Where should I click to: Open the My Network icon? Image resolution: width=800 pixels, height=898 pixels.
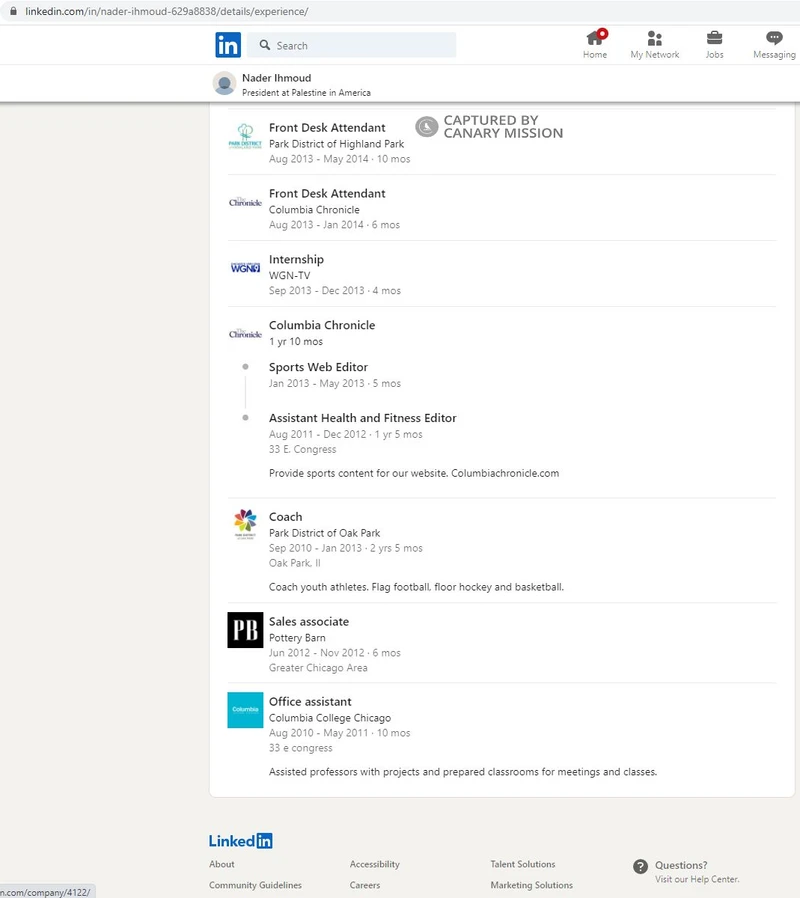click(655, 38)
